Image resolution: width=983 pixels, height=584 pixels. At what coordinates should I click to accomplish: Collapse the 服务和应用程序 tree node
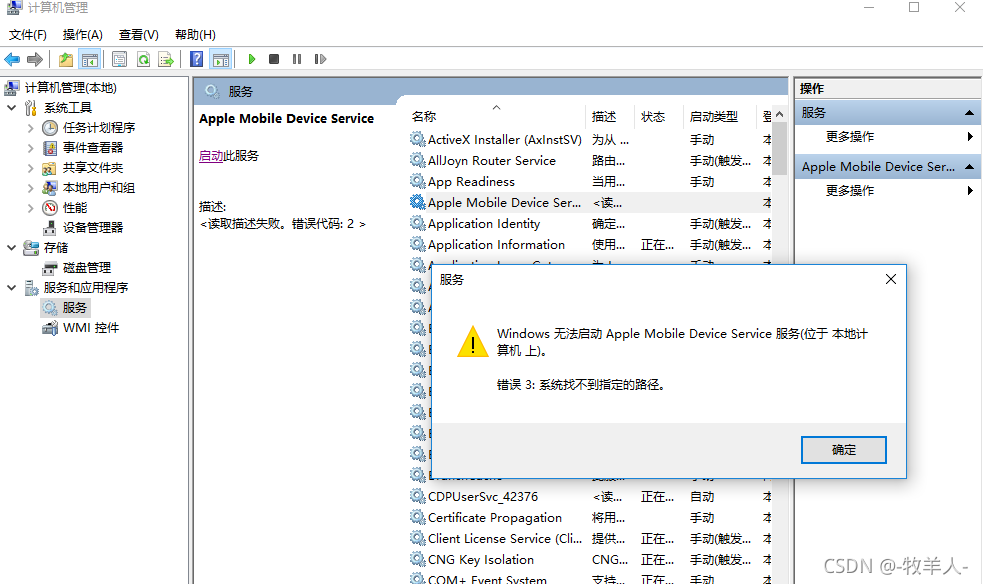click(x=11, y=288)
